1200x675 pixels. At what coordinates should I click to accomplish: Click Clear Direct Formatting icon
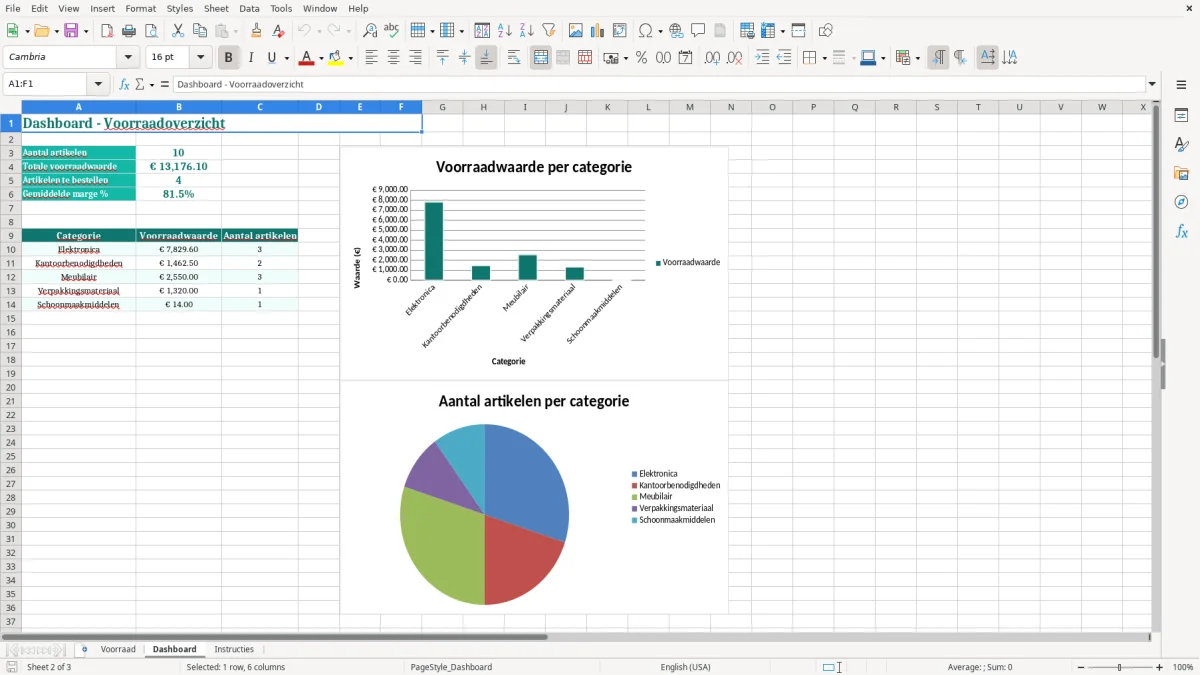(x=278, y=31)
